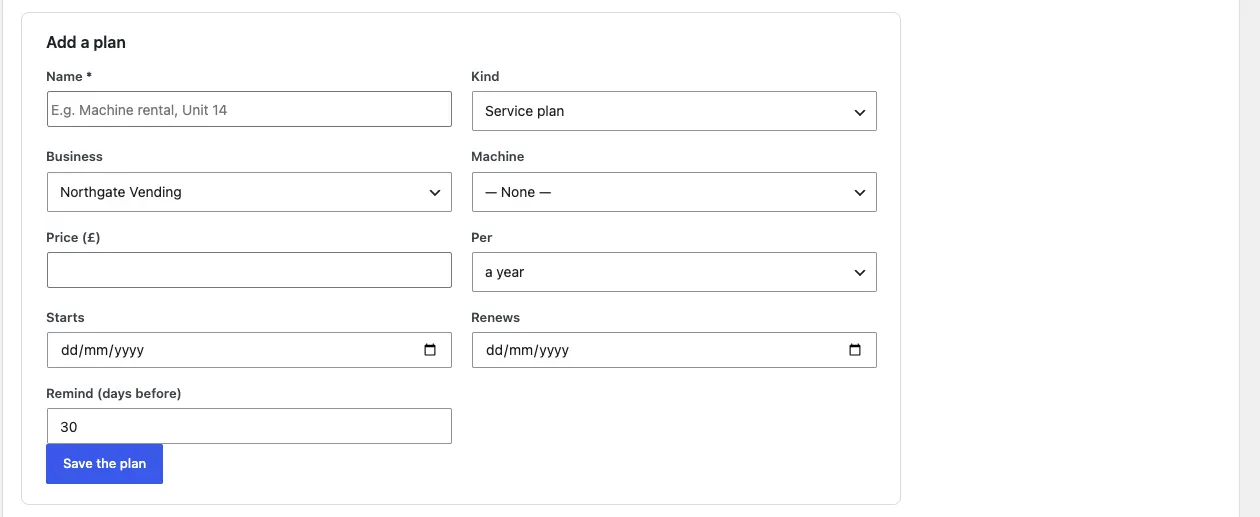Click the Remind (days before) label
The width and height of the screenshot is (1260, 517).
(x=114, y=394)
